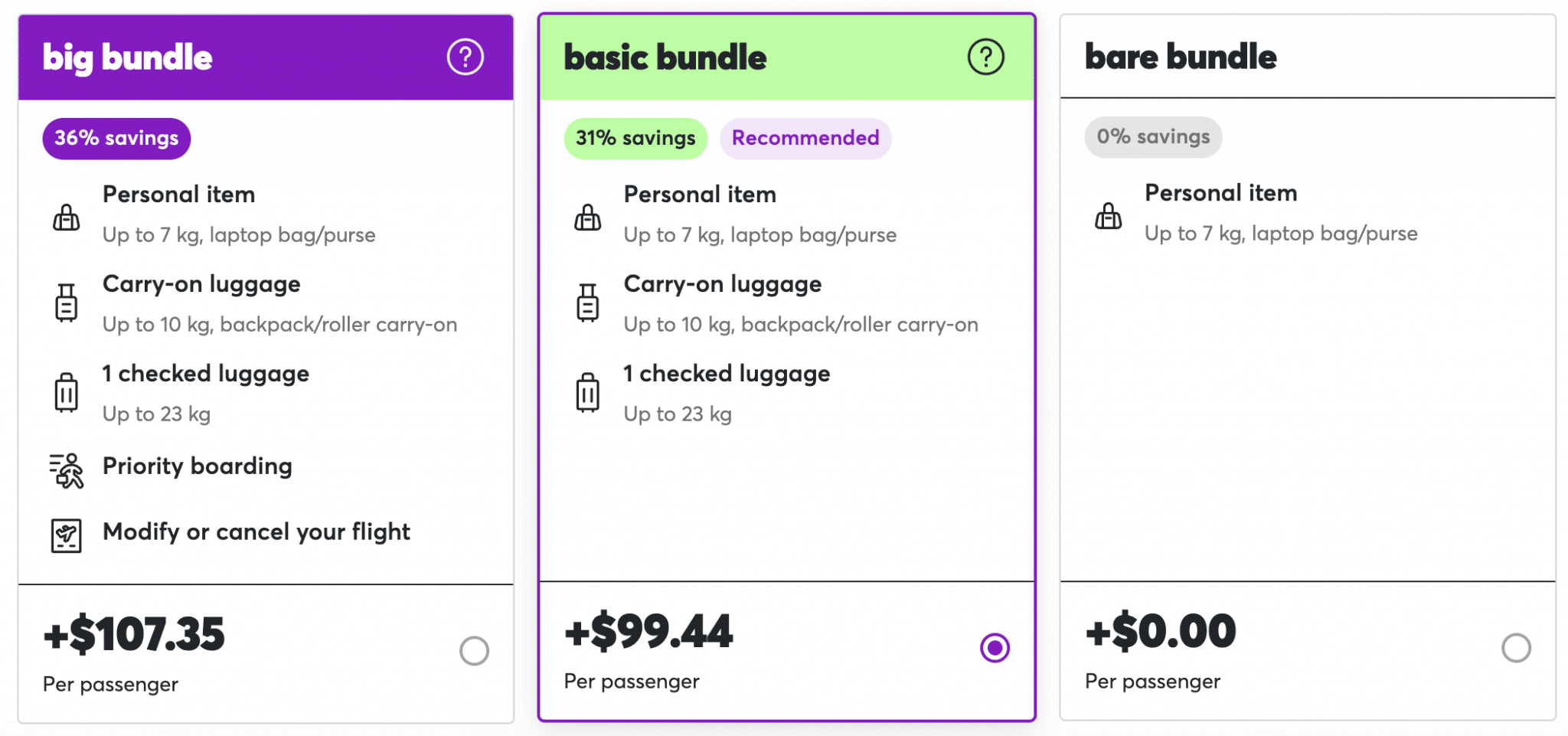
Task: Select the big bundle radio button
Action: (476, 650)
